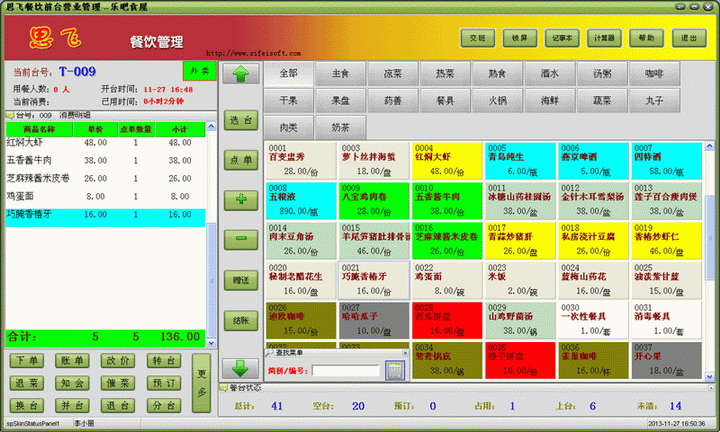Choose dish 0017 青蒜炒猪肝 tile
Screen dimensions: 720x432
click(520, 241)
